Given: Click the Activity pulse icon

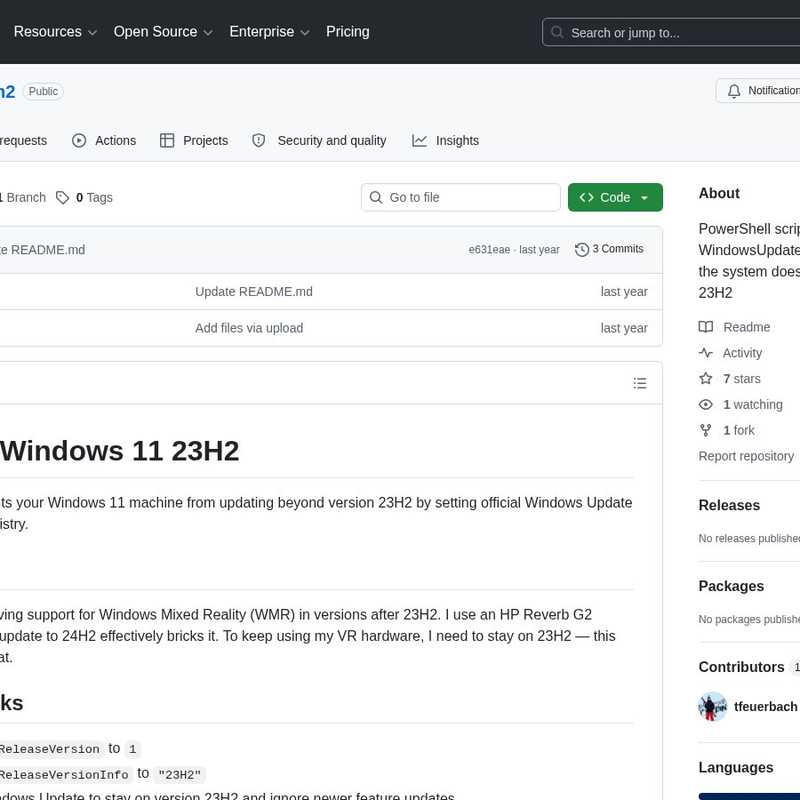Looking at the screenshot, I should pos(706,353).
